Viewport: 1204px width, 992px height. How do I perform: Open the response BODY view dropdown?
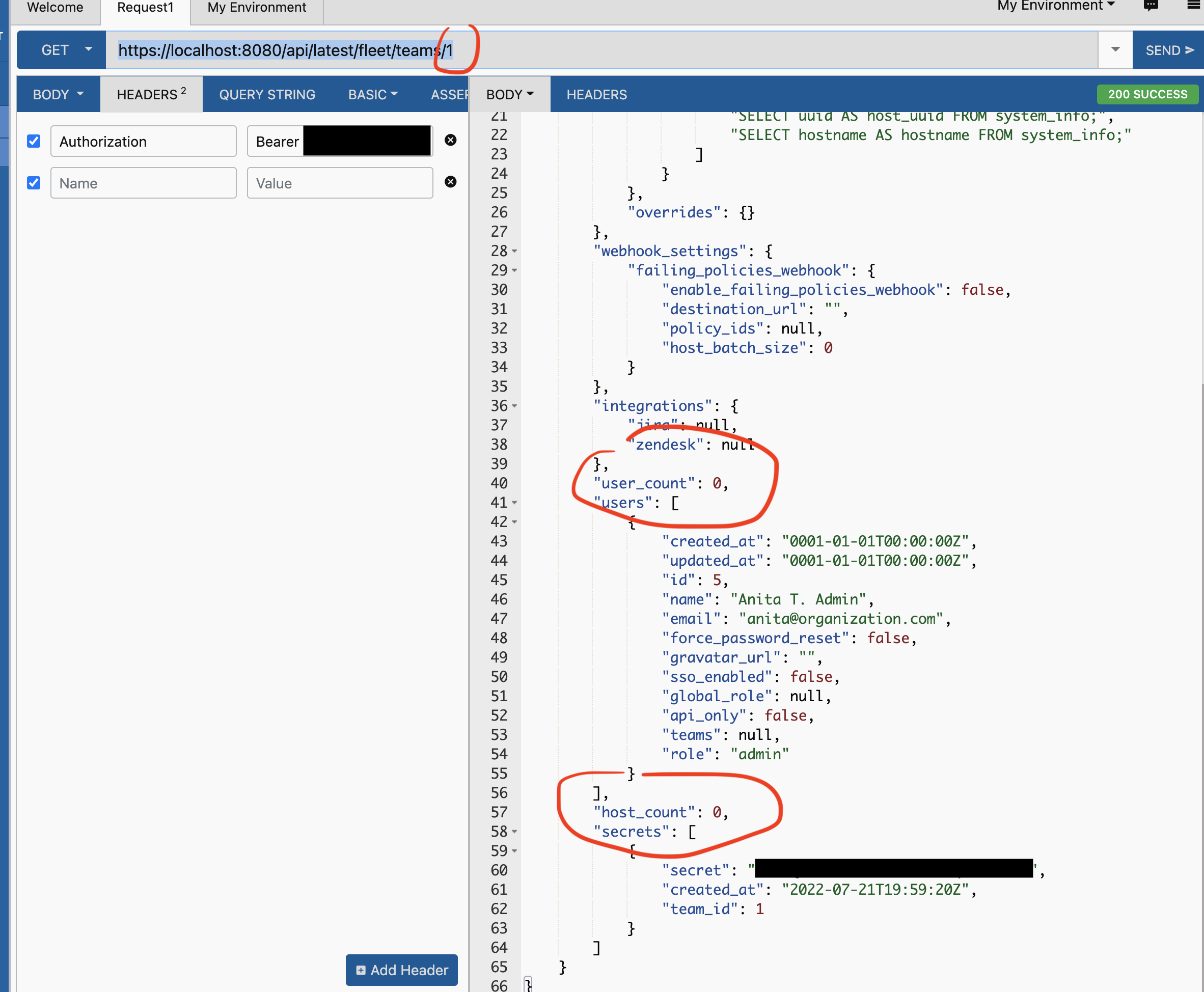click(x=509, y=94)
